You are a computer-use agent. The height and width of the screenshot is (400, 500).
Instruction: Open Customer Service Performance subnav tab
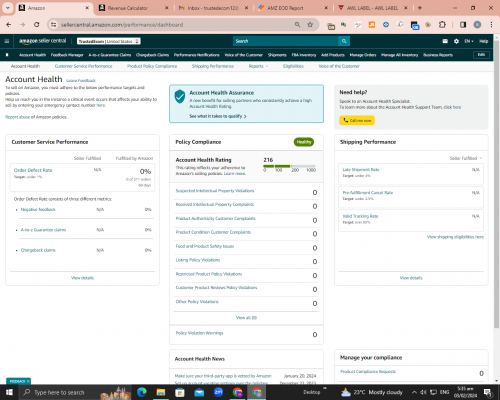[x=83, y=66]
